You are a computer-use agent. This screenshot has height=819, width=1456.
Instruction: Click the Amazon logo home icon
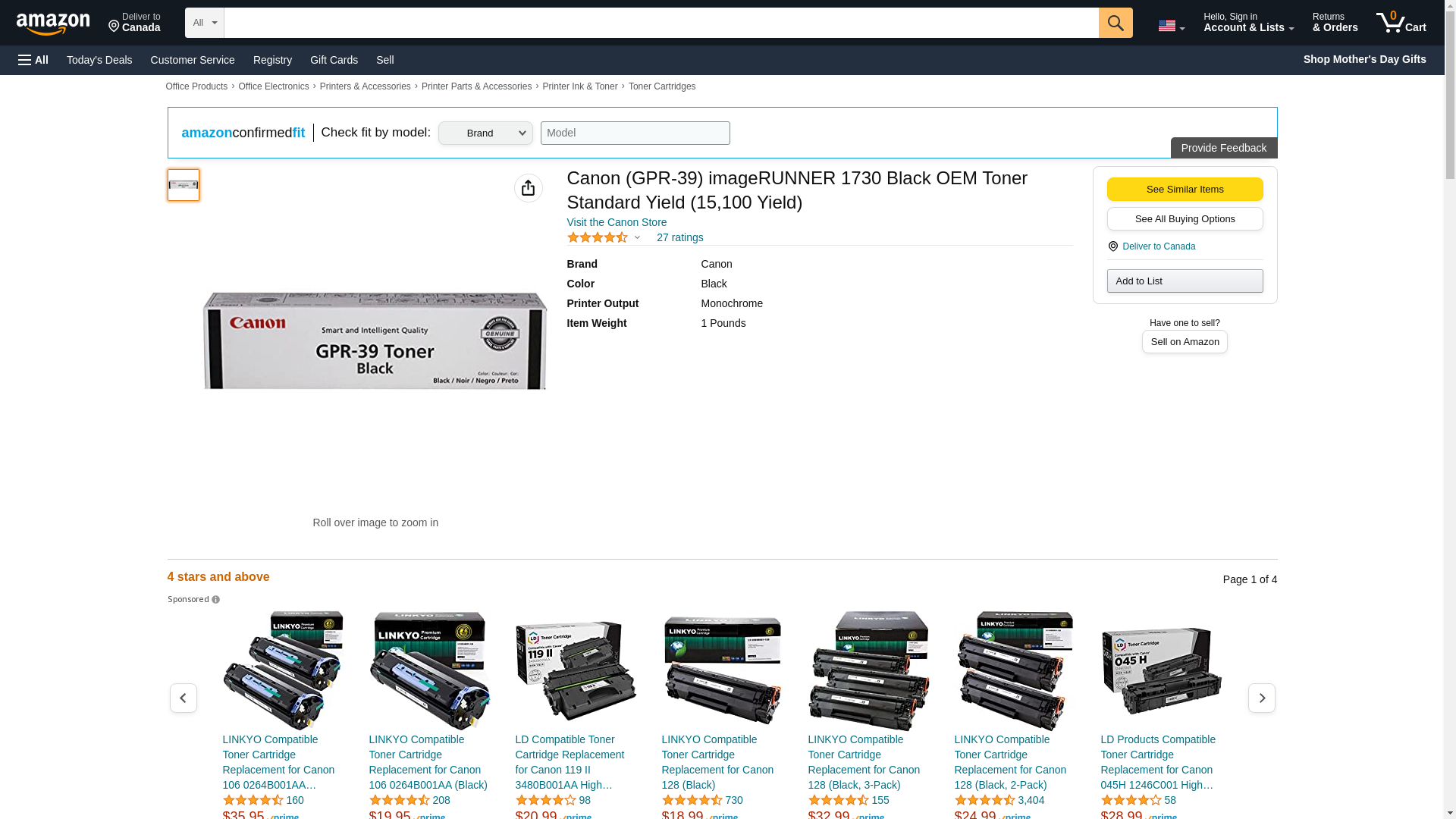click(53, 24)
